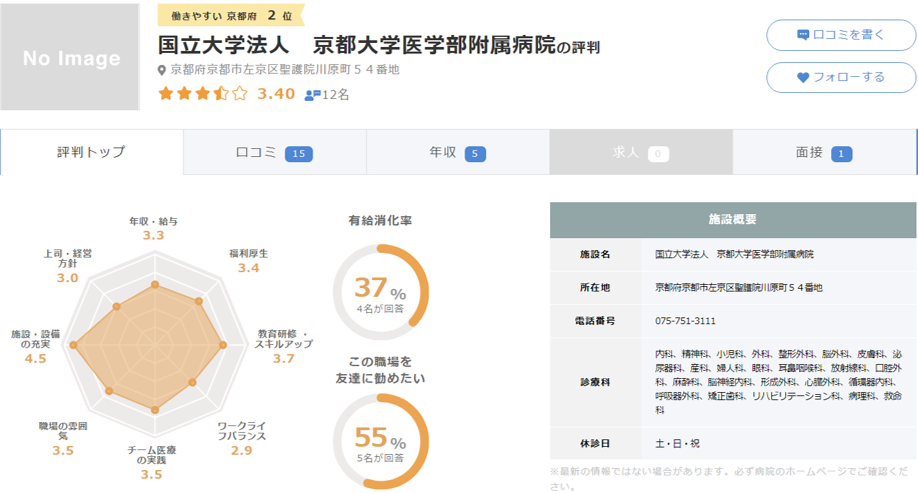Click the speech bubble icon in 口コミを書く
Image resolution: width=918 pixels, height=493 pixels.
tap(802, 35)
